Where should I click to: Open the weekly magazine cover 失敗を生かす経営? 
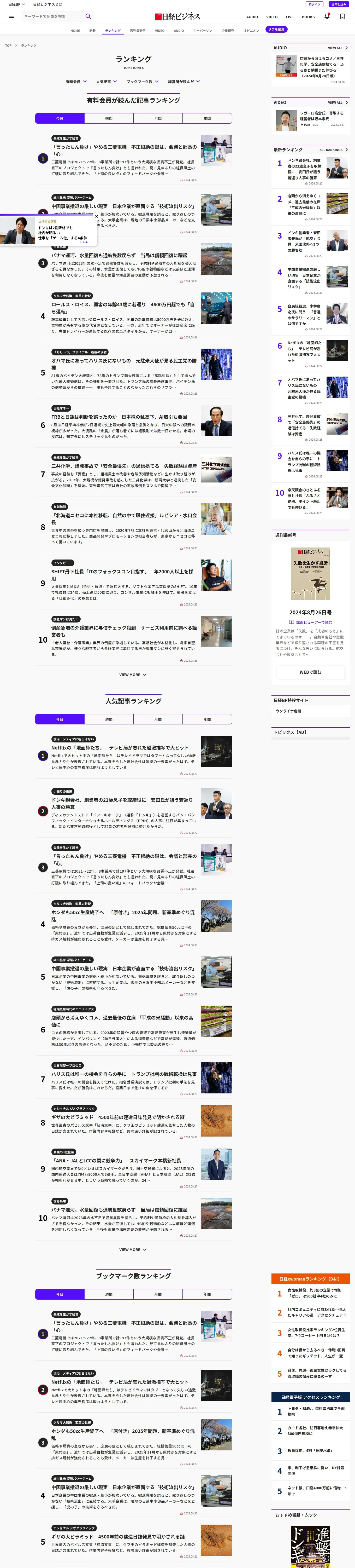(310, 573)
